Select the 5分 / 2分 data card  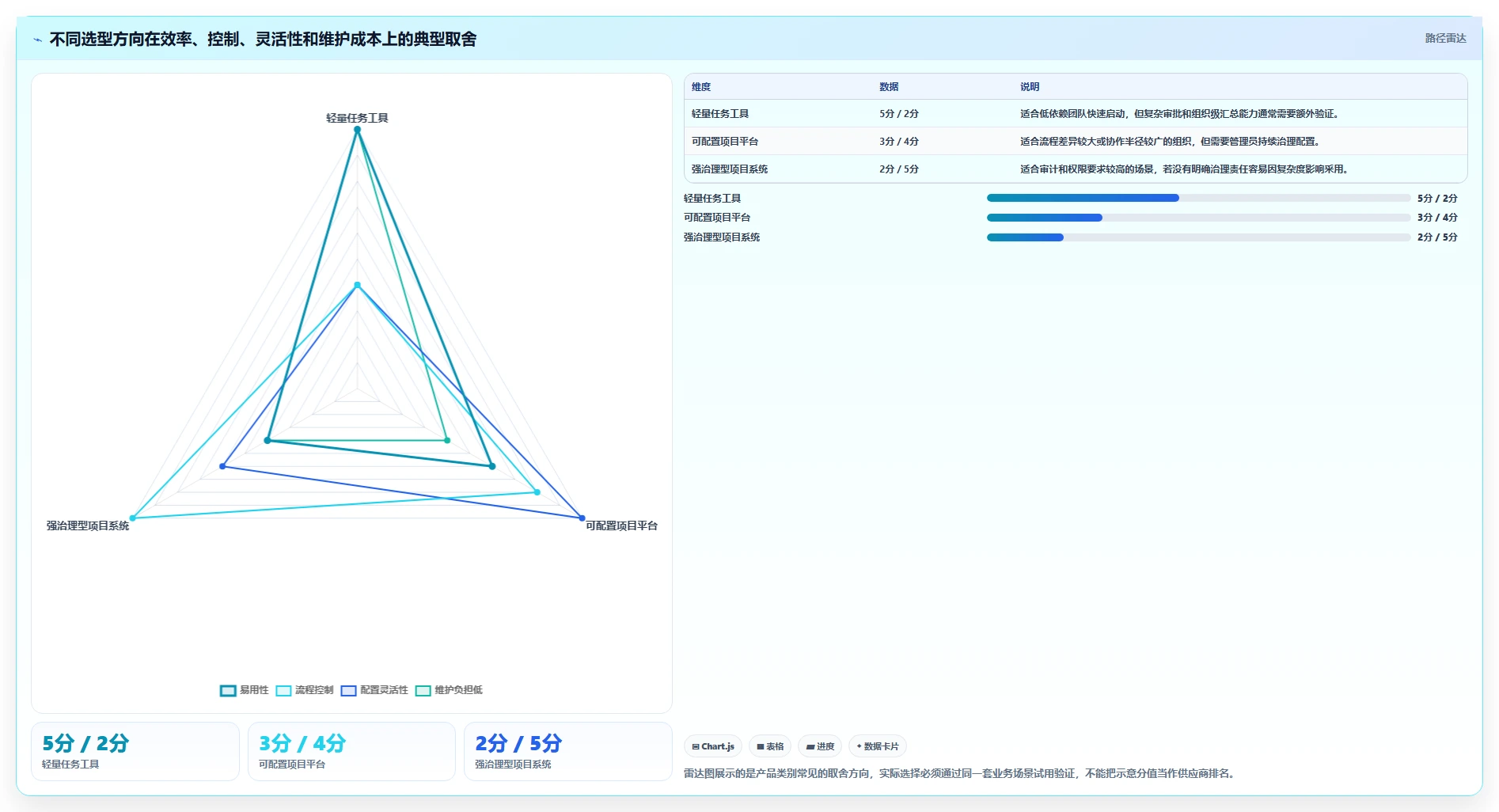coord(135,752)
